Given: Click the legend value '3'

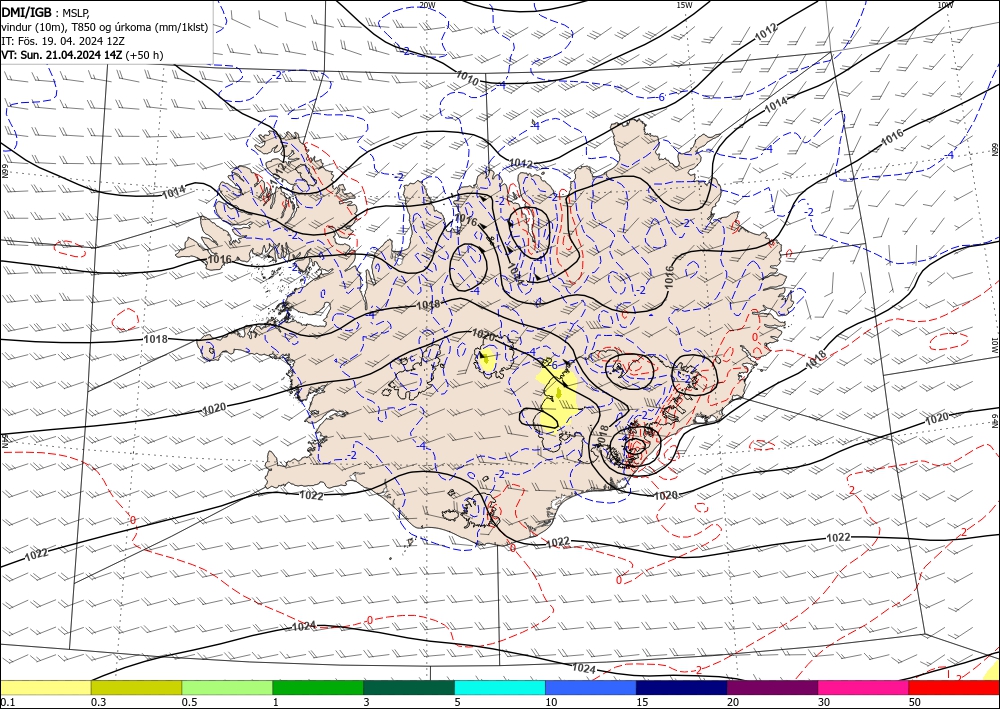Looking at the screenshot, I should coord(366,702).
